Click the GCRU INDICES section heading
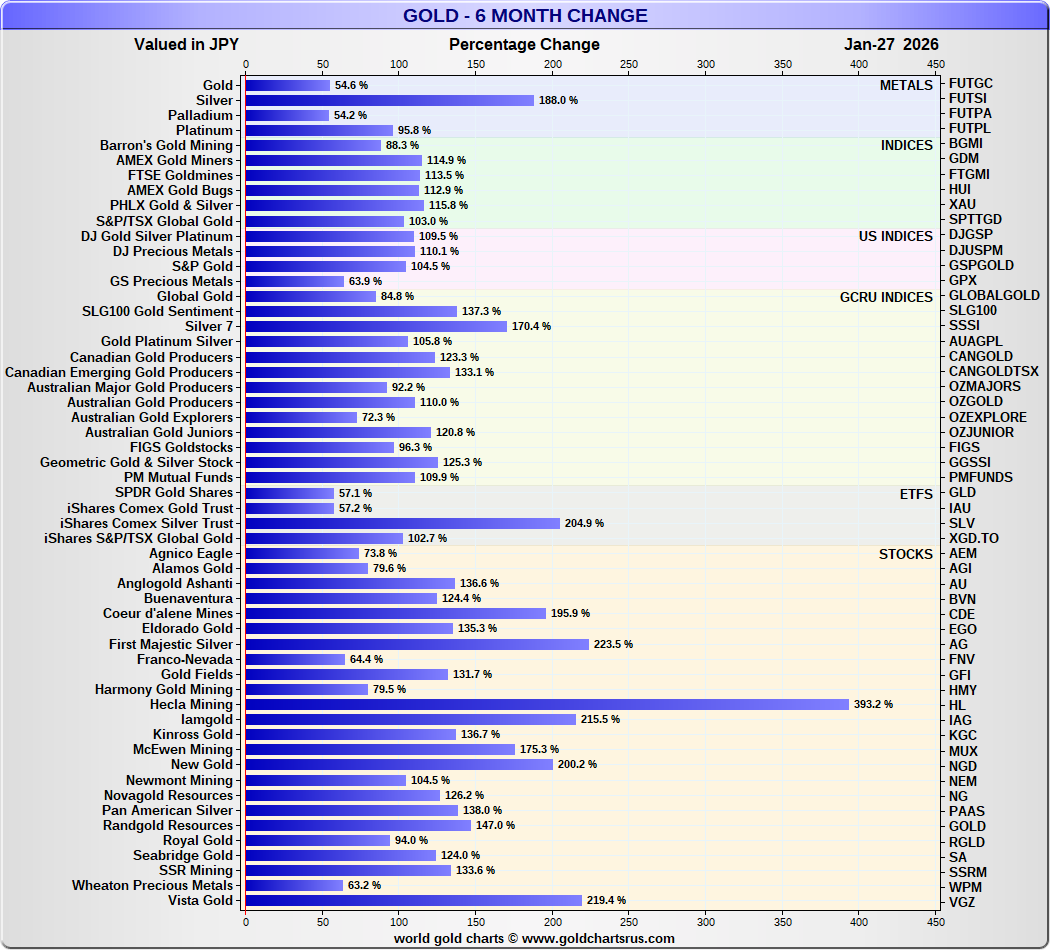Image resolution: width=1050 pixels, height=950 pixels. (886, 297)
